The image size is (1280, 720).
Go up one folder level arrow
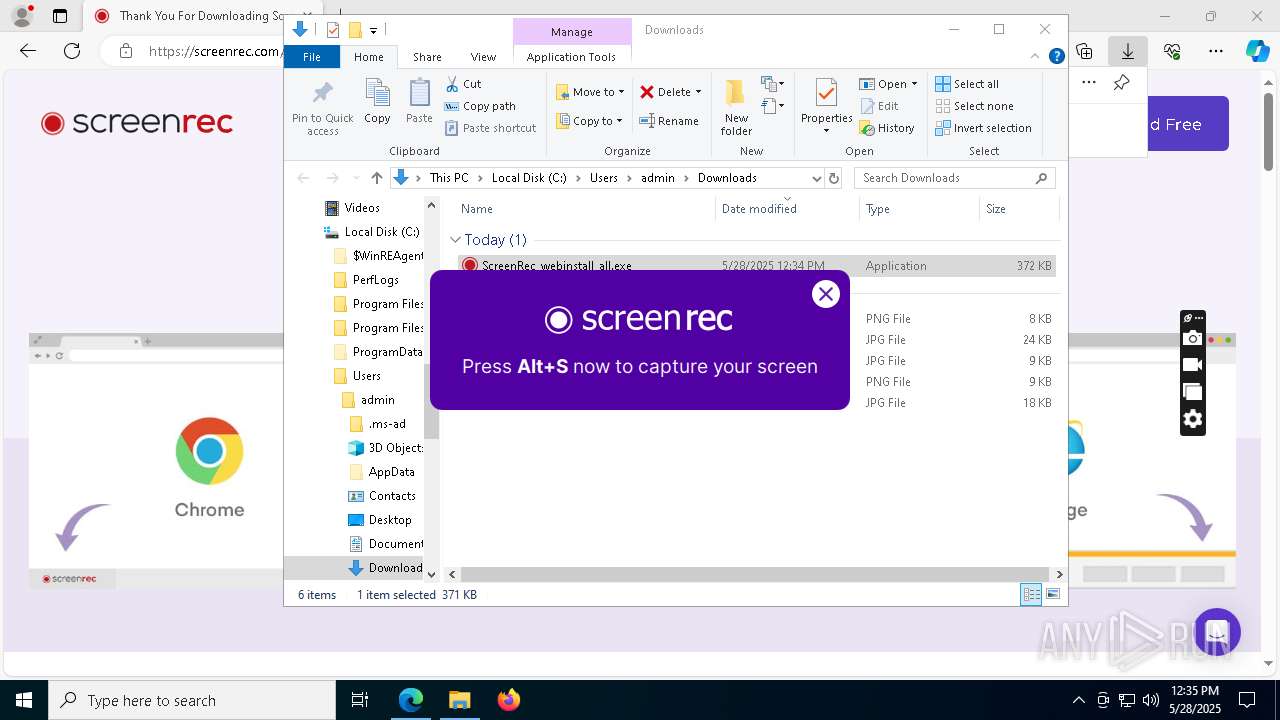click(376, 178)
